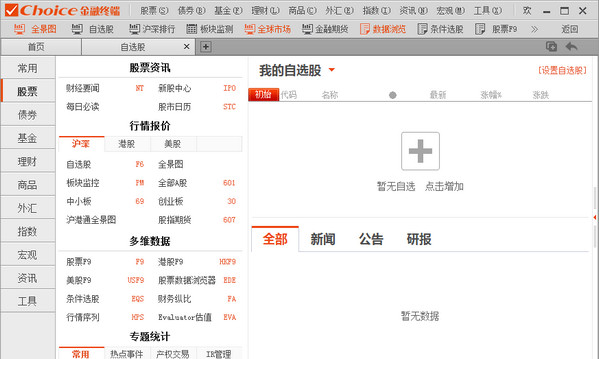The width and height of the screenshot is (599, 373).
Task: Switch quotes to the 港股 tab
Action: click(x=127, y=144)
